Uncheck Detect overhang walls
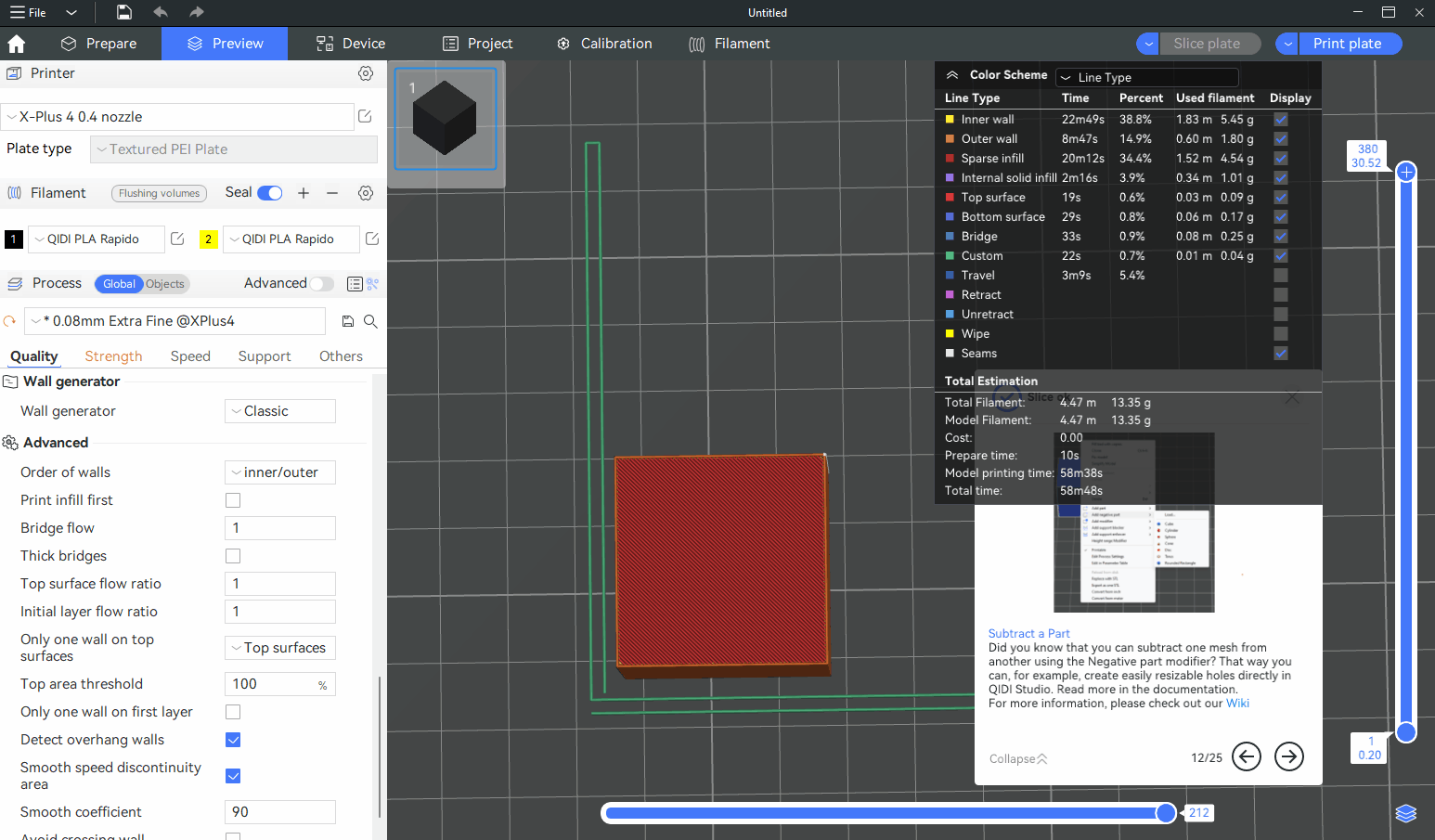 pos(233,740)
